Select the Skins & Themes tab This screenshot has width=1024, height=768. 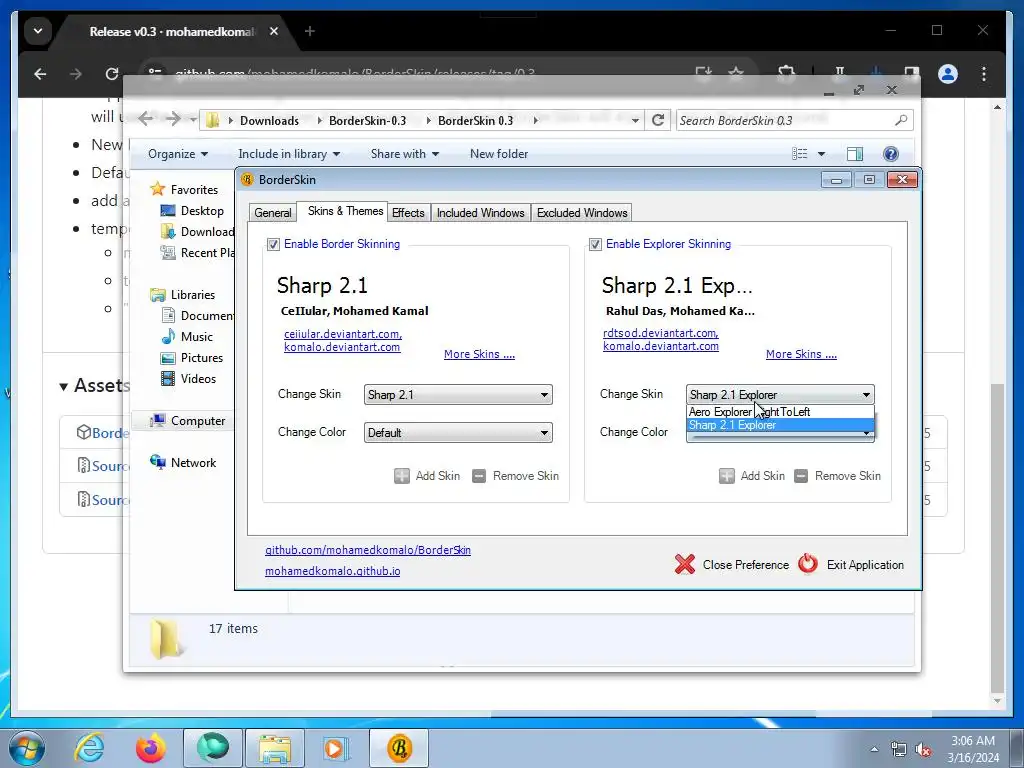pos(345,211)
